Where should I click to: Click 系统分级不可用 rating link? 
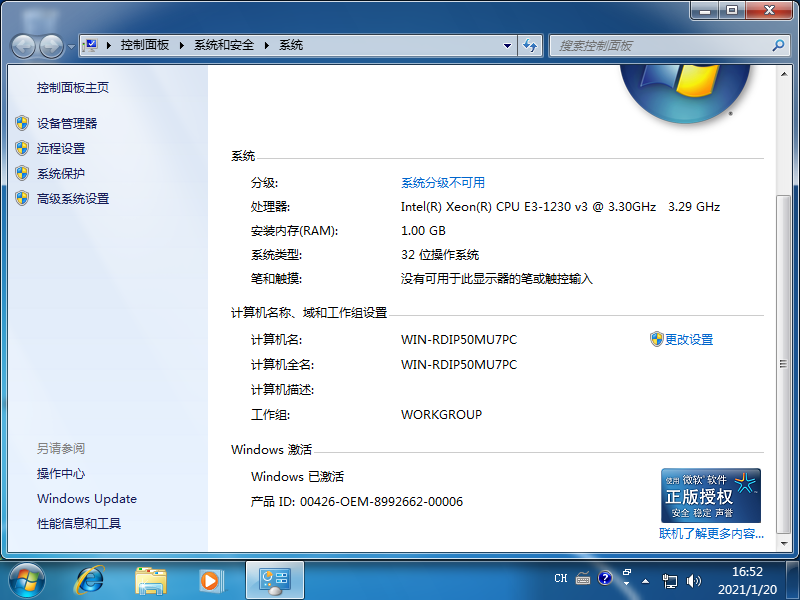[442, 182]
